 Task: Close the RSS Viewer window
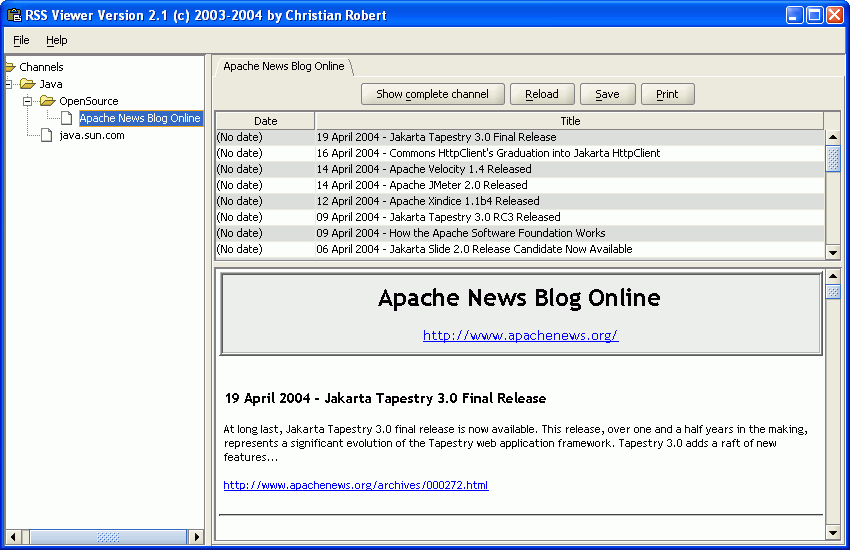tap(834, 15)
